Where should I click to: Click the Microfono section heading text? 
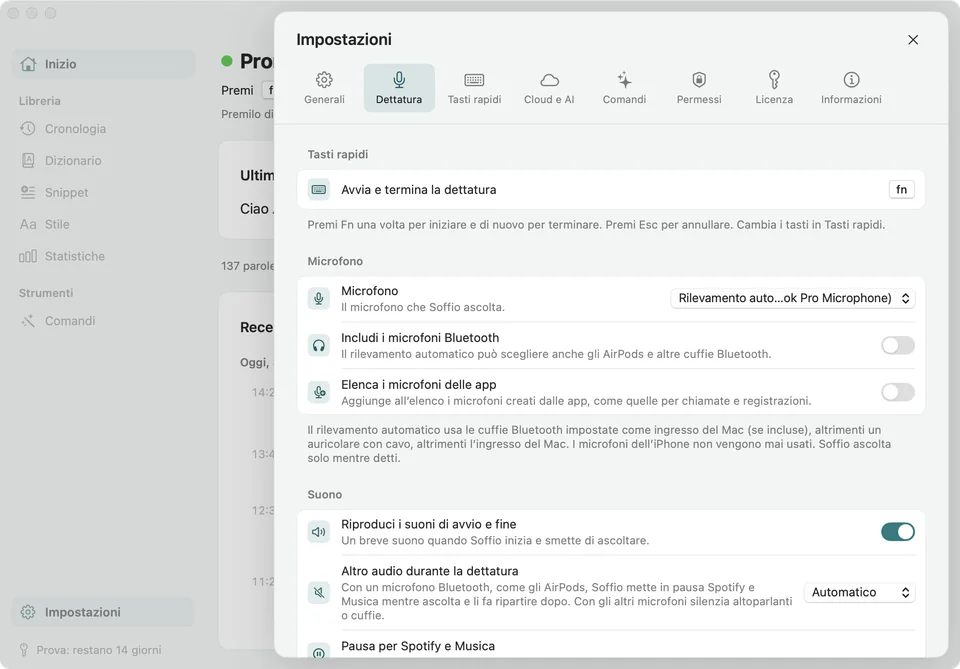click(x=335, y=261)
